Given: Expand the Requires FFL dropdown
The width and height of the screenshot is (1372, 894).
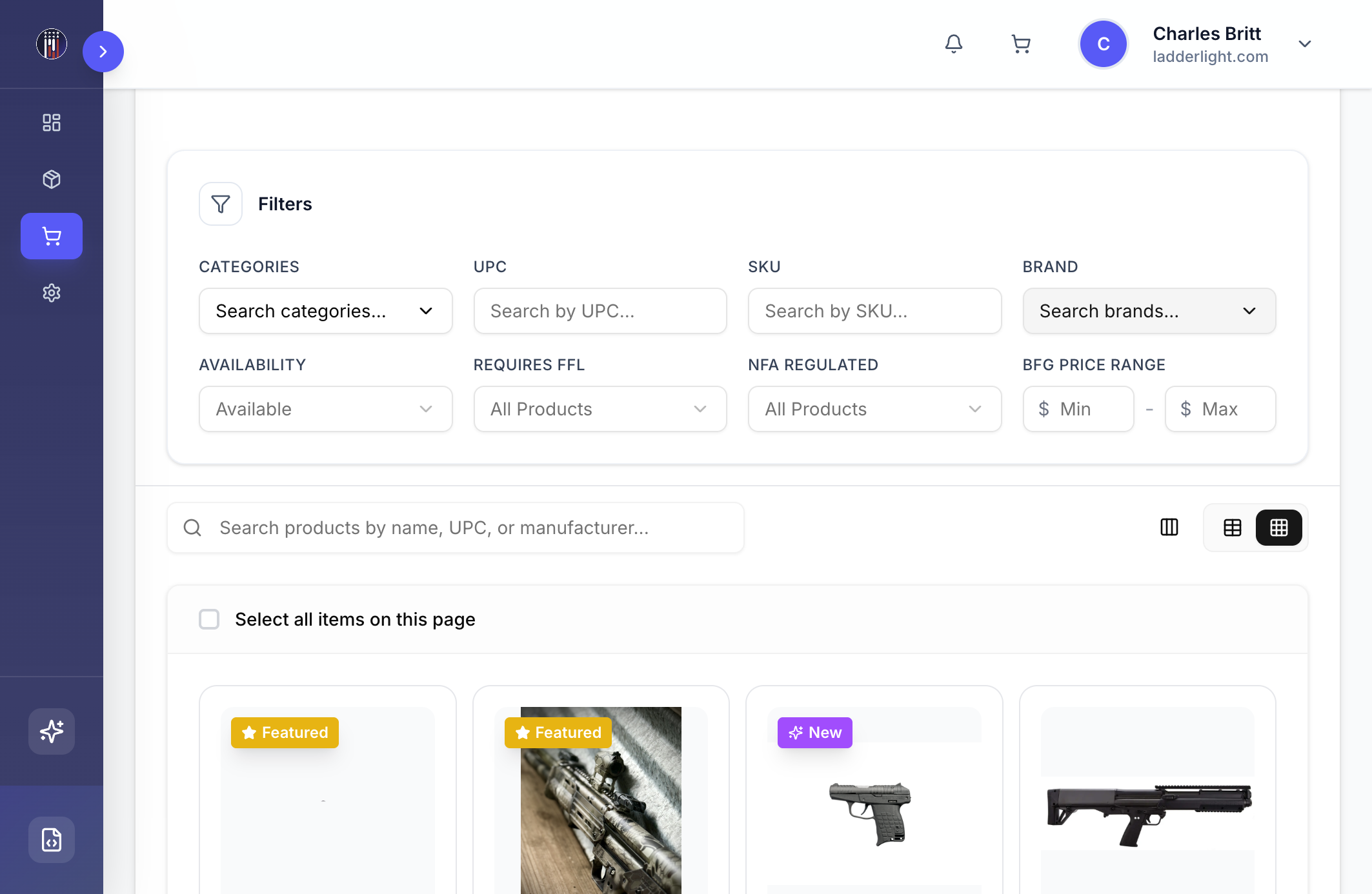Looking at the screenshot, I should tap(600, 409).
